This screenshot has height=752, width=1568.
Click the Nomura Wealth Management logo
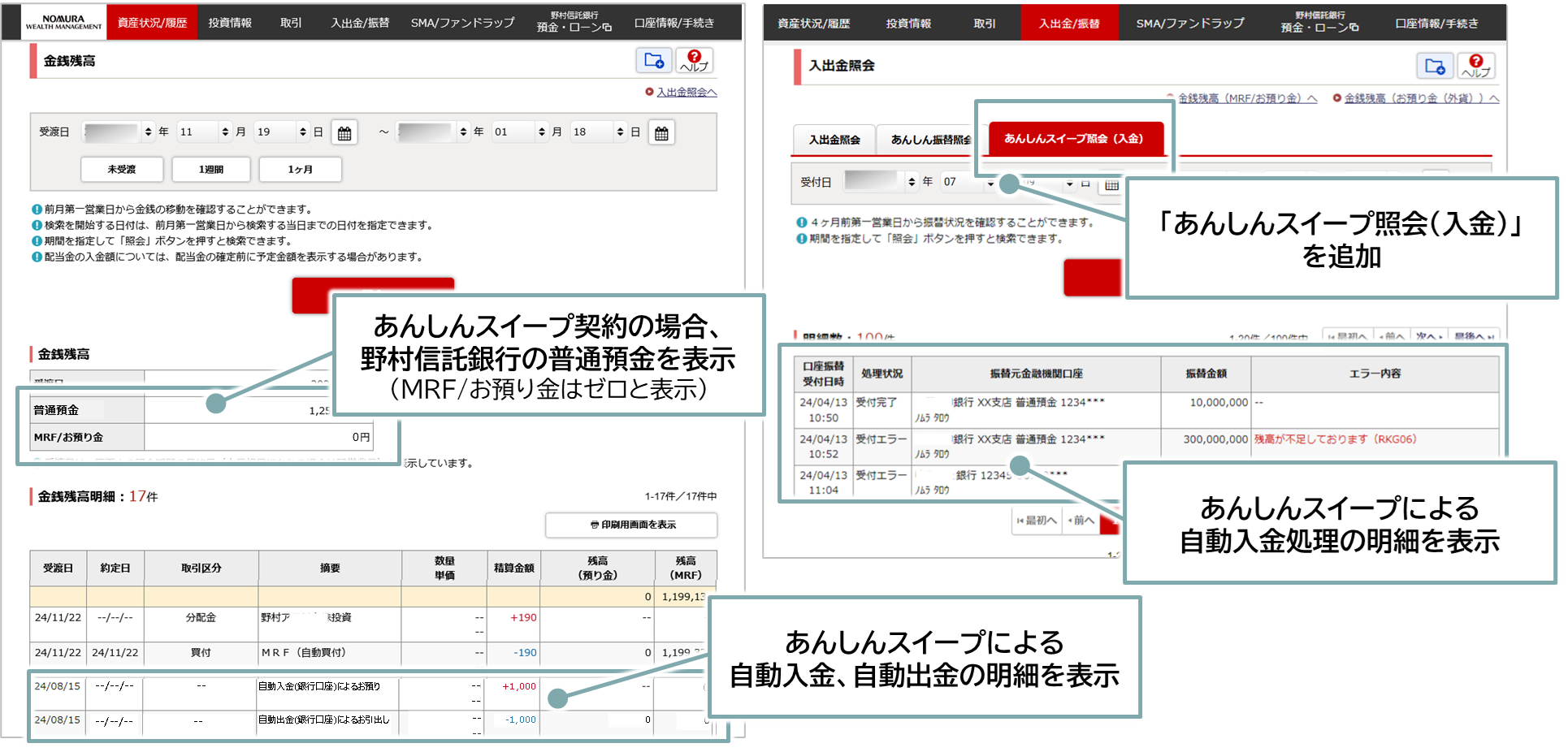[x=63, y=23]
